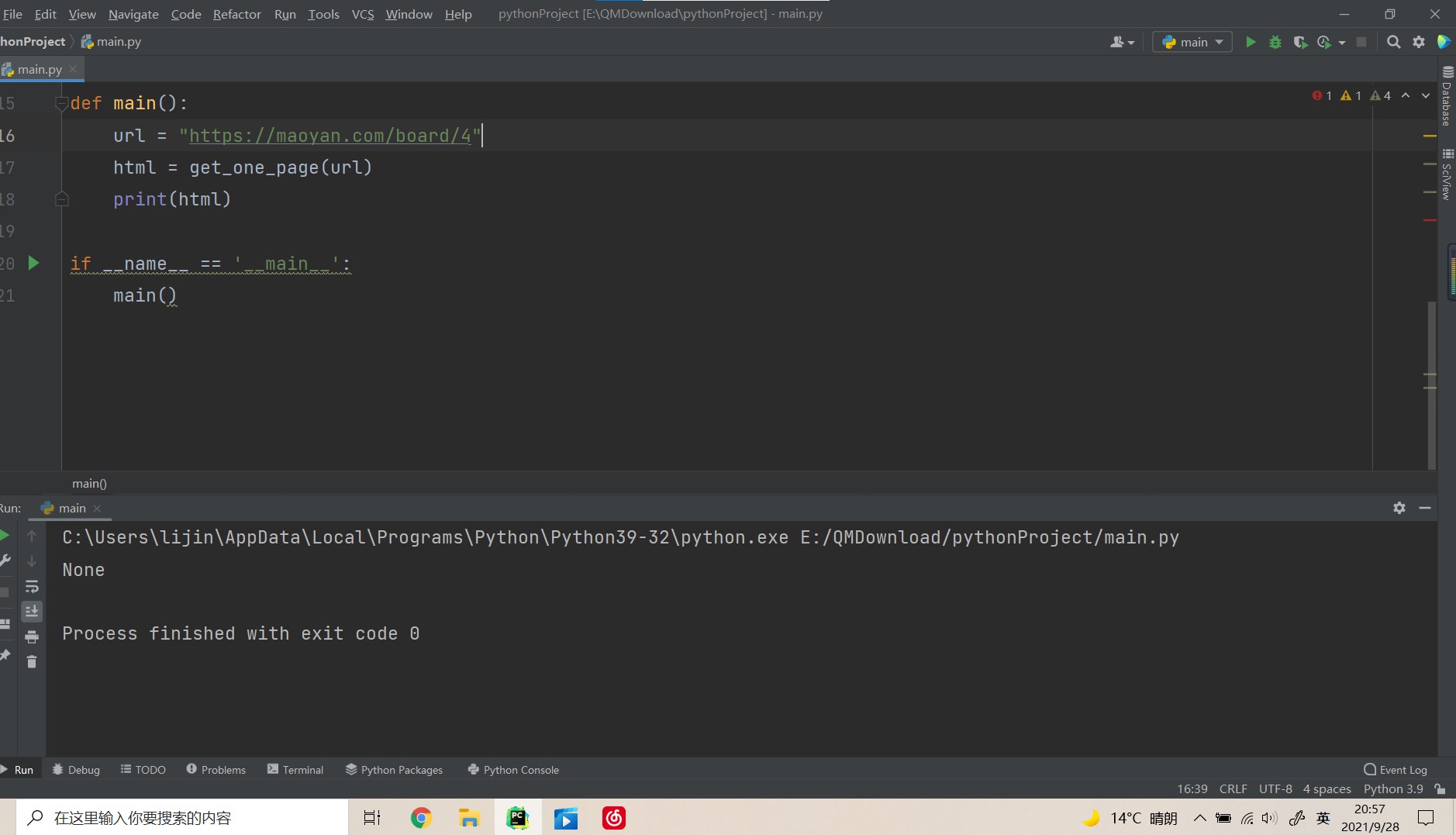1456x835 pixels.
Task: Run the main configuration with green play button
Action: click(1251, 42)
